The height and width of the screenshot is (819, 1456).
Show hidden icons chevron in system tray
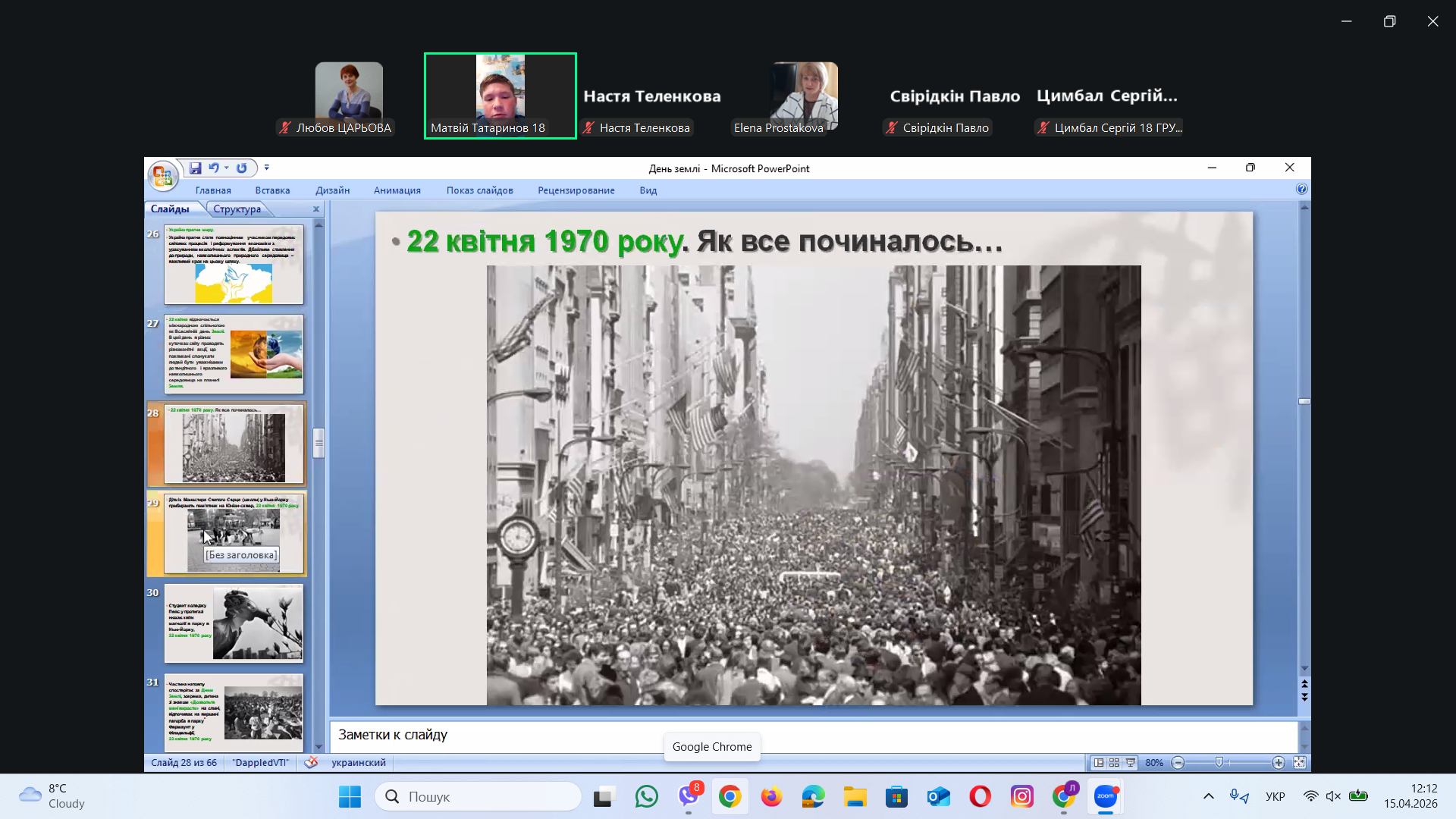tap(1208, 796)
